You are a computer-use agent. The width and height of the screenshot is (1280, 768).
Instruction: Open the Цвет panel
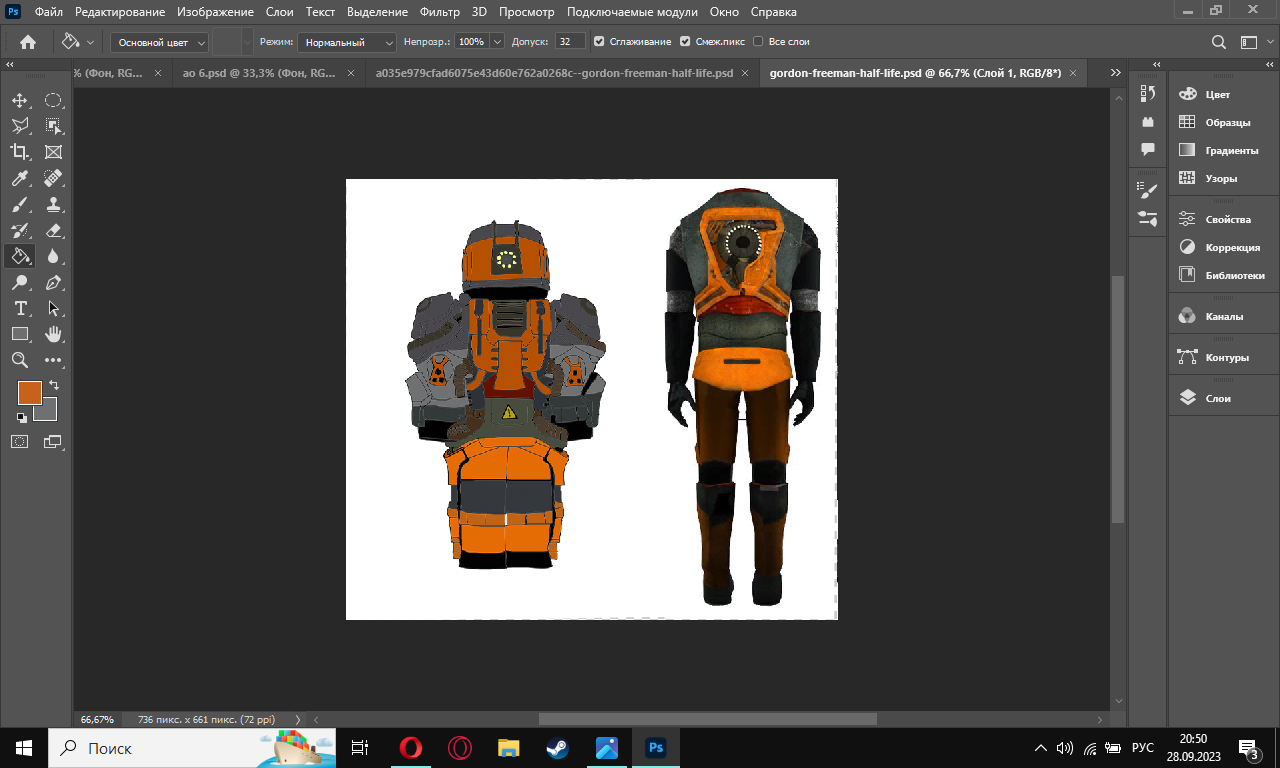point(1218,94)
